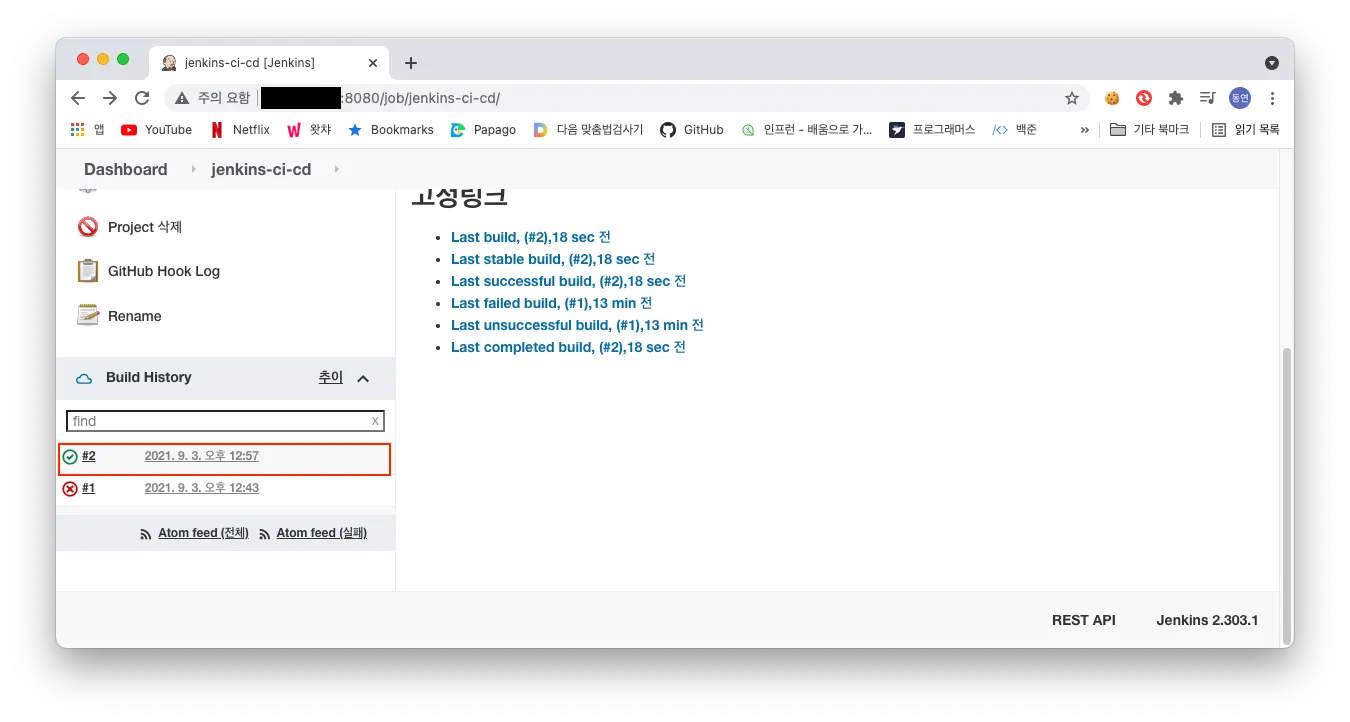Image resolution: width=1350 pixels, height=722 pixels.
Task: Open the 동연 profile avatar
Action: coord(1240,98)
